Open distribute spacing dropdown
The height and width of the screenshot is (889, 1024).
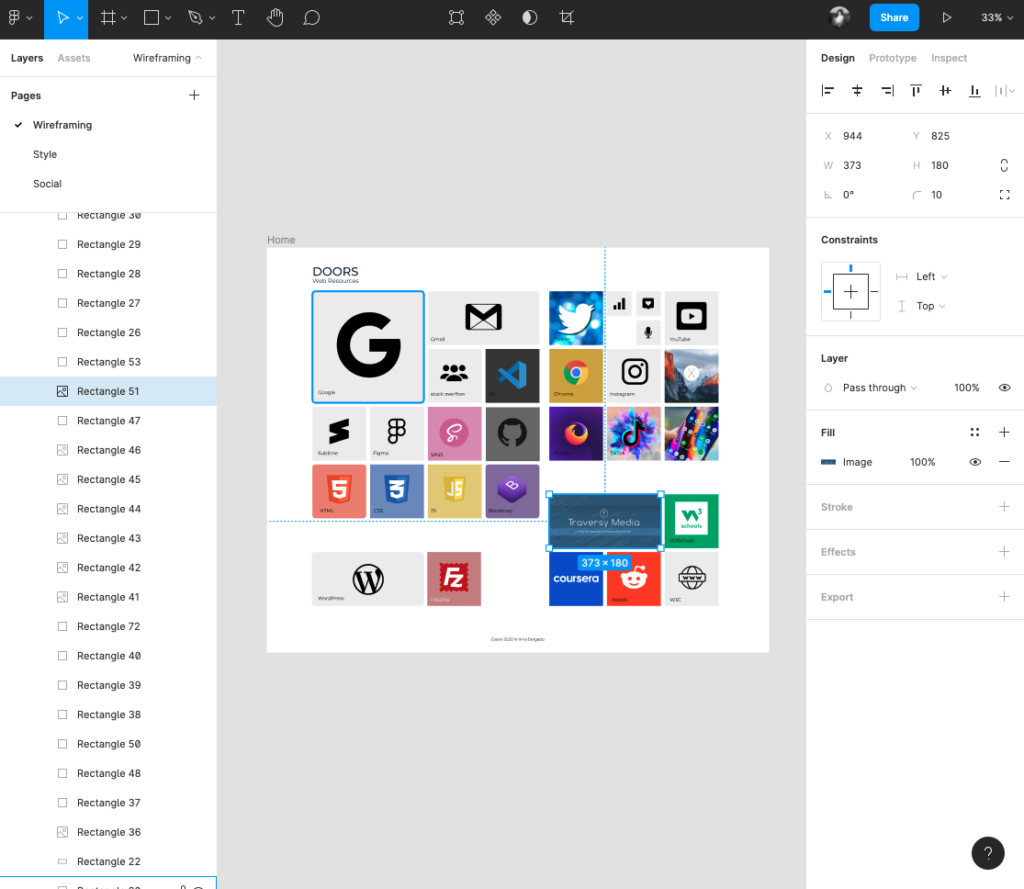coord(1004,91)
